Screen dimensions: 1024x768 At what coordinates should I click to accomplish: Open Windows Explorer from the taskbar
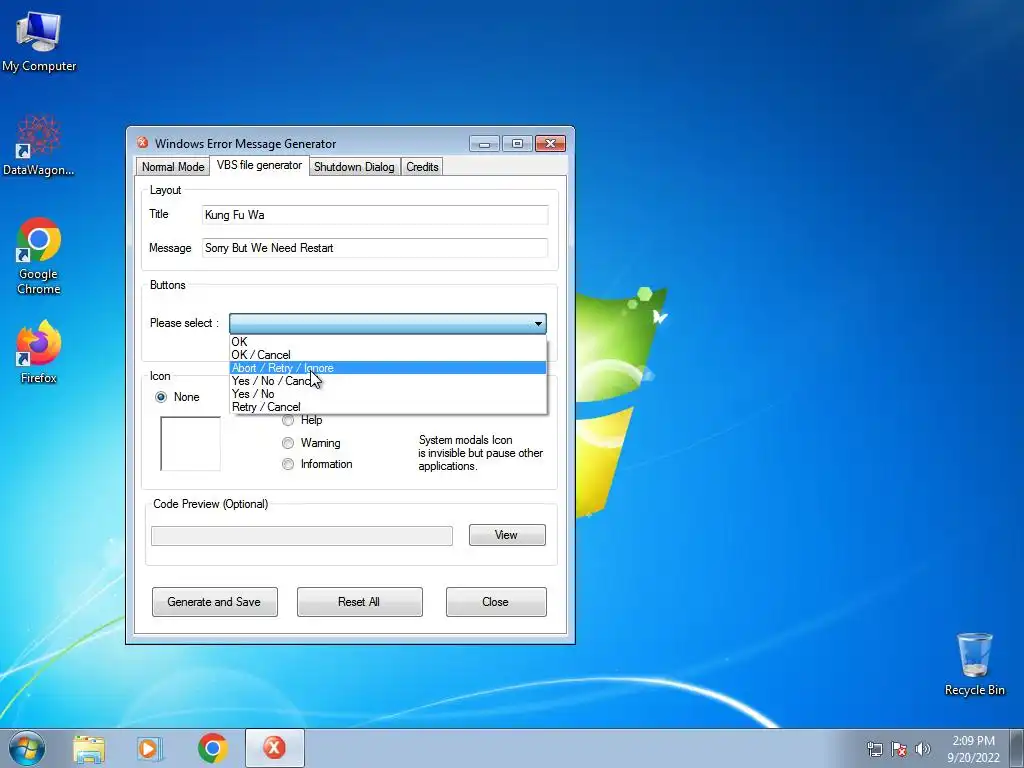89,748
